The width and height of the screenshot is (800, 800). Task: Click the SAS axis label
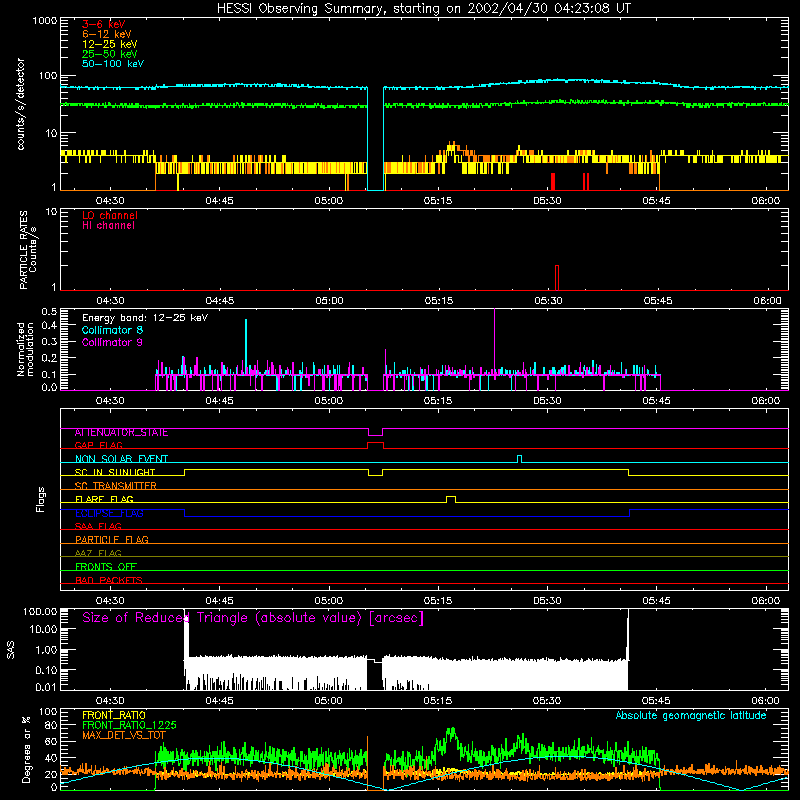[x=11, y=650]
